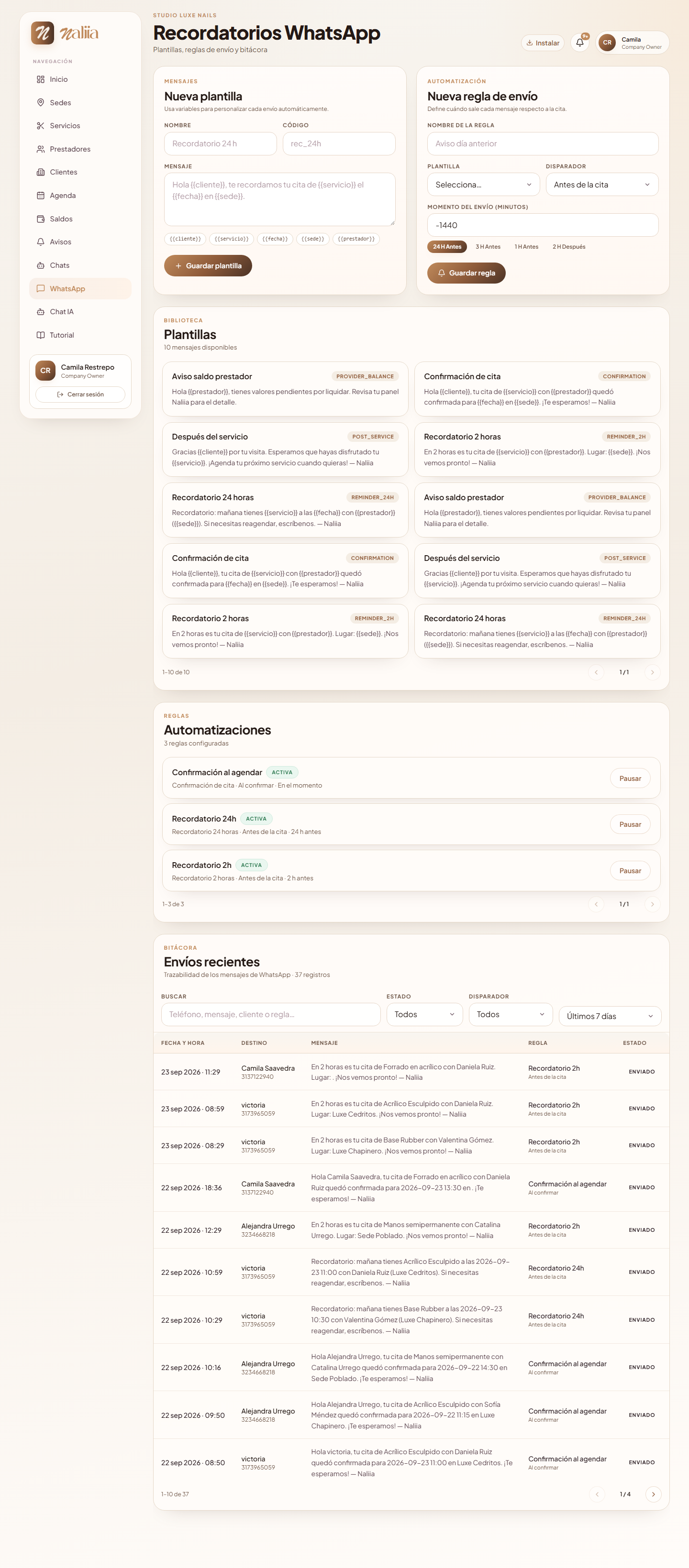Click the Sedes location pin icon
This screenshot has width=689, height=1568.
click(x=41, y=102)
